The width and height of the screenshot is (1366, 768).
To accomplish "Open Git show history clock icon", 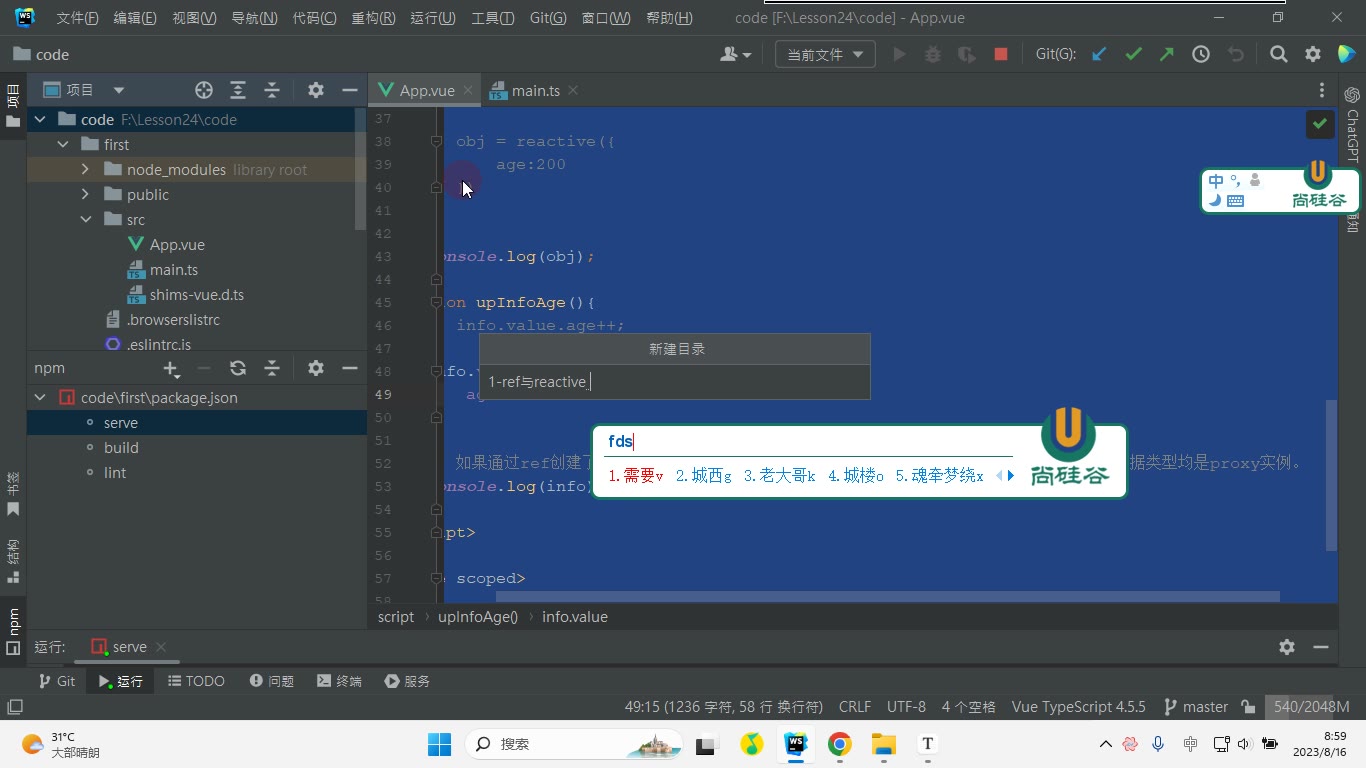I will pos(1201,54).
